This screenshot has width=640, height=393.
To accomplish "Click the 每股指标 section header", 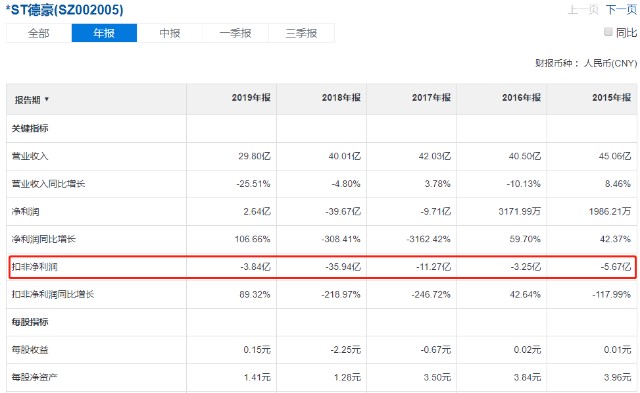I will click(x=30, y=322).
